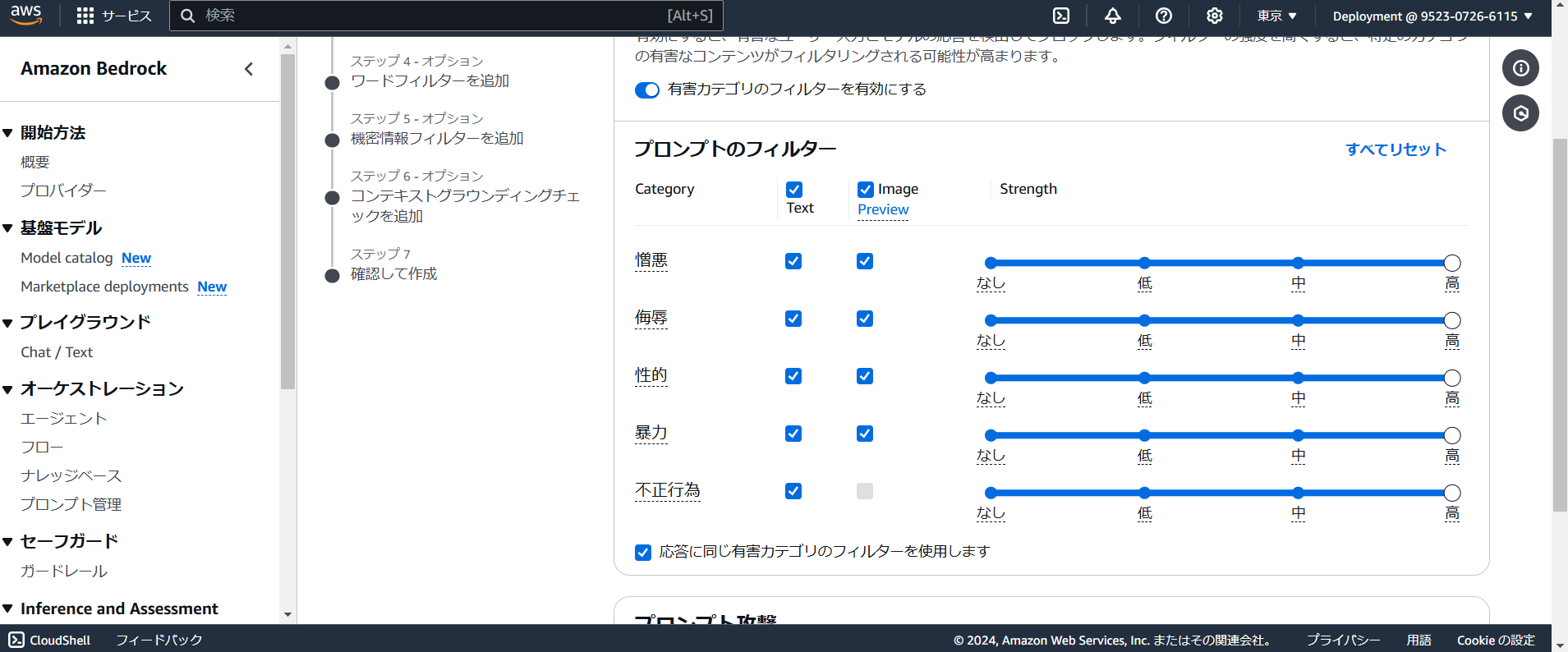Image resolution: width=1568 pixels, height=652 pixels.
Task: Open the info panel circle icon
Action: [1520, 68]
